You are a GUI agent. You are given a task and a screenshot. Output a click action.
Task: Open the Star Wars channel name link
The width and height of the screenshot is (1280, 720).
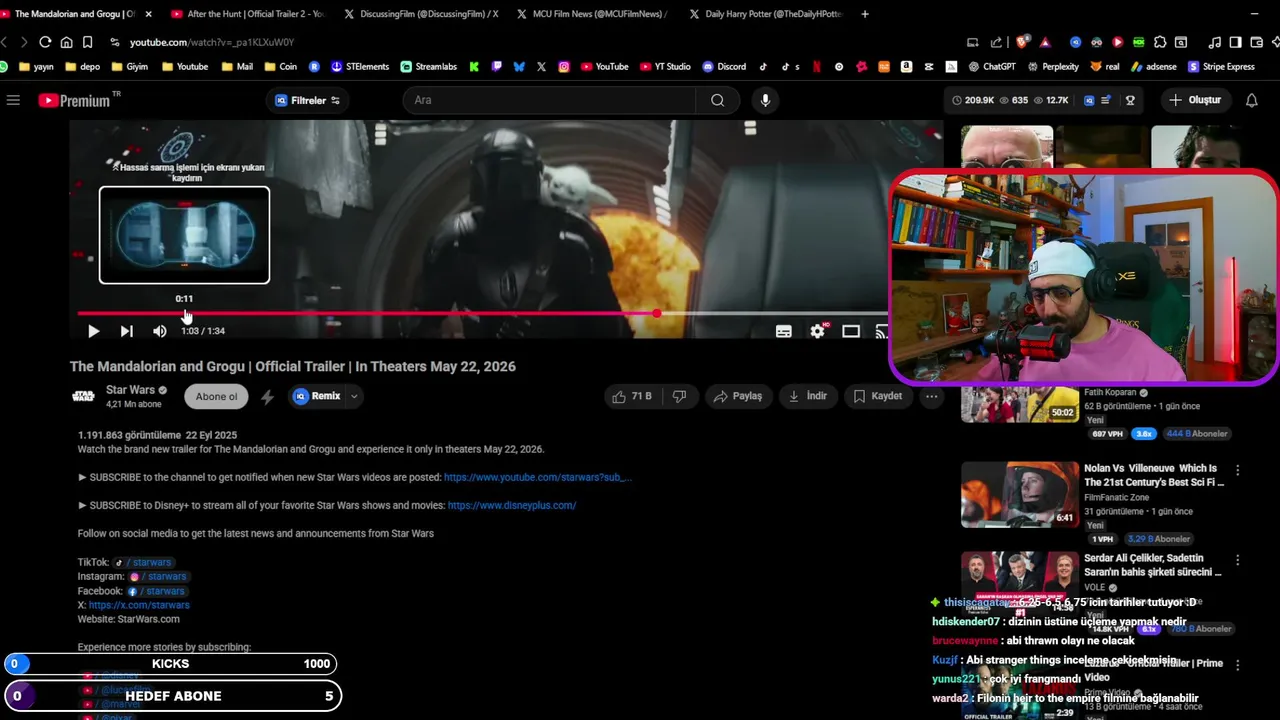tap(130, 390)
